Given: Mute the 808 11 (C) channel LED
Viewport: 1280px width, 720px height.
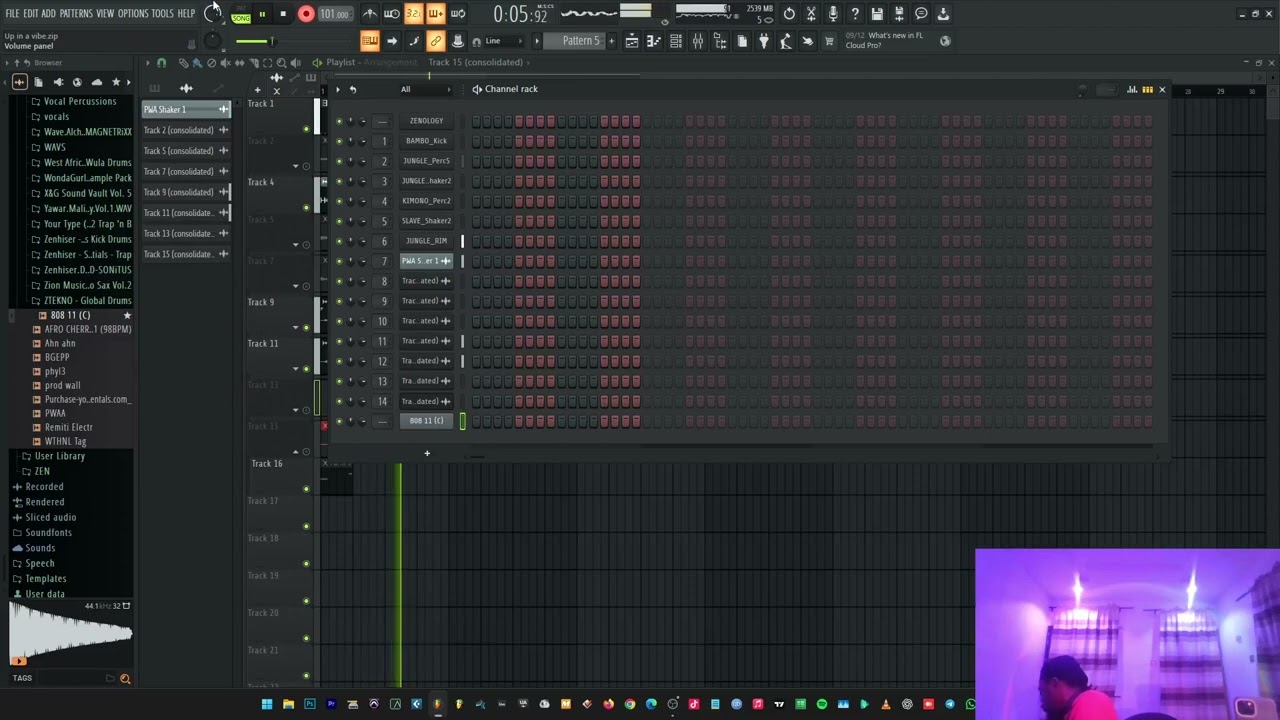Looking at the screenshot, I should pos(339,421).
